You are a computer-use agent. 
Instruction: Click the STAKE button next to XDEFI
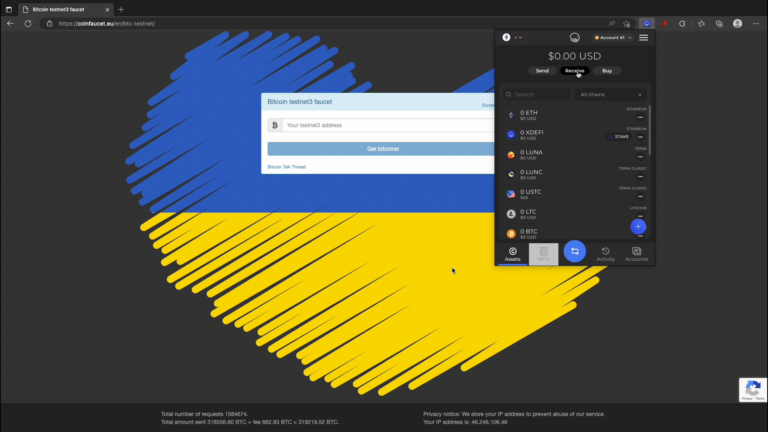tap(622, 136)
